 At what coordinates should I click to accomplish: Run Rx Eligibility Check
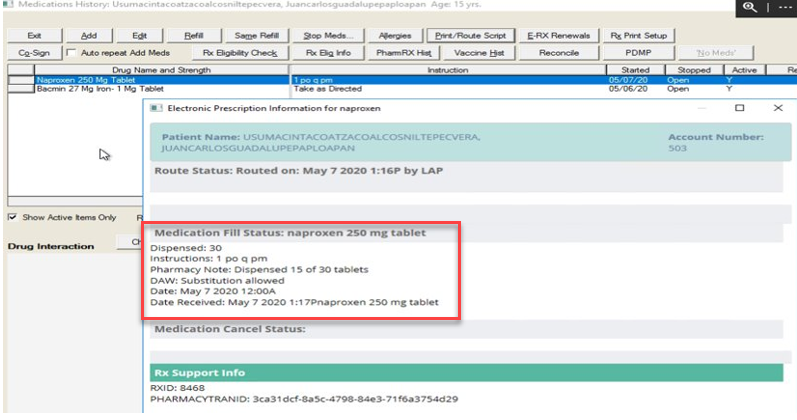point(239,53)
